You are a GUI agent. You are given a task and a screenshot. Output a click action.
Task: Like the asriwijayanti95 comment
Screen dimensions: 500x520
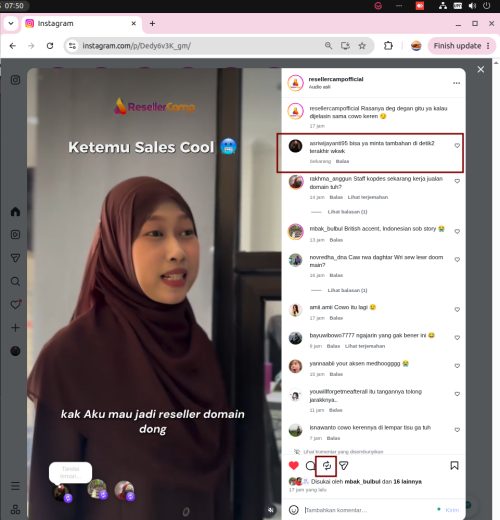[x=457, y=146]
